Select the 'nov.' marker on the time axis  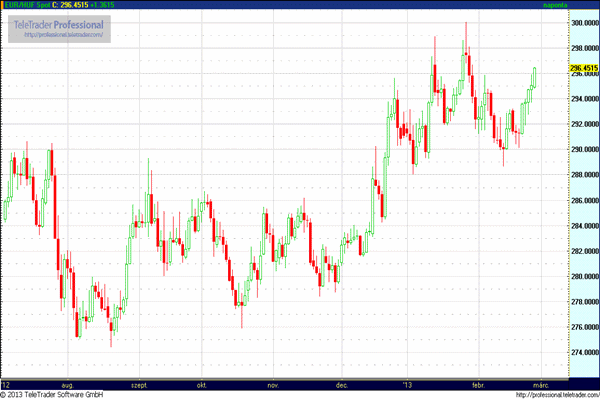pos(272,384)
